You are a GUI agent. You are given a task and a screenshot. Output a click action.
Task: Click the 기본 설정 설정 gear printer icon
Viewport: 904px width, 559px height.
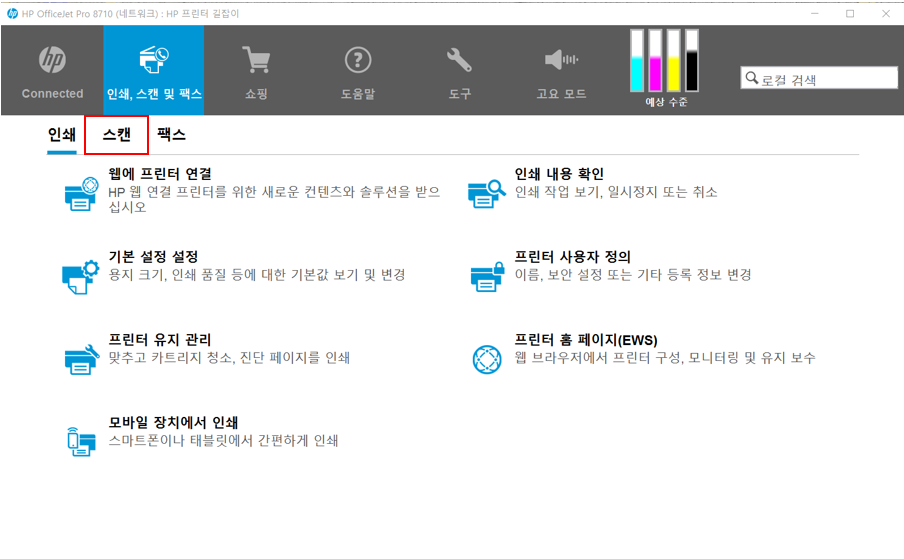pyautogui.click(x=81, y=277)
